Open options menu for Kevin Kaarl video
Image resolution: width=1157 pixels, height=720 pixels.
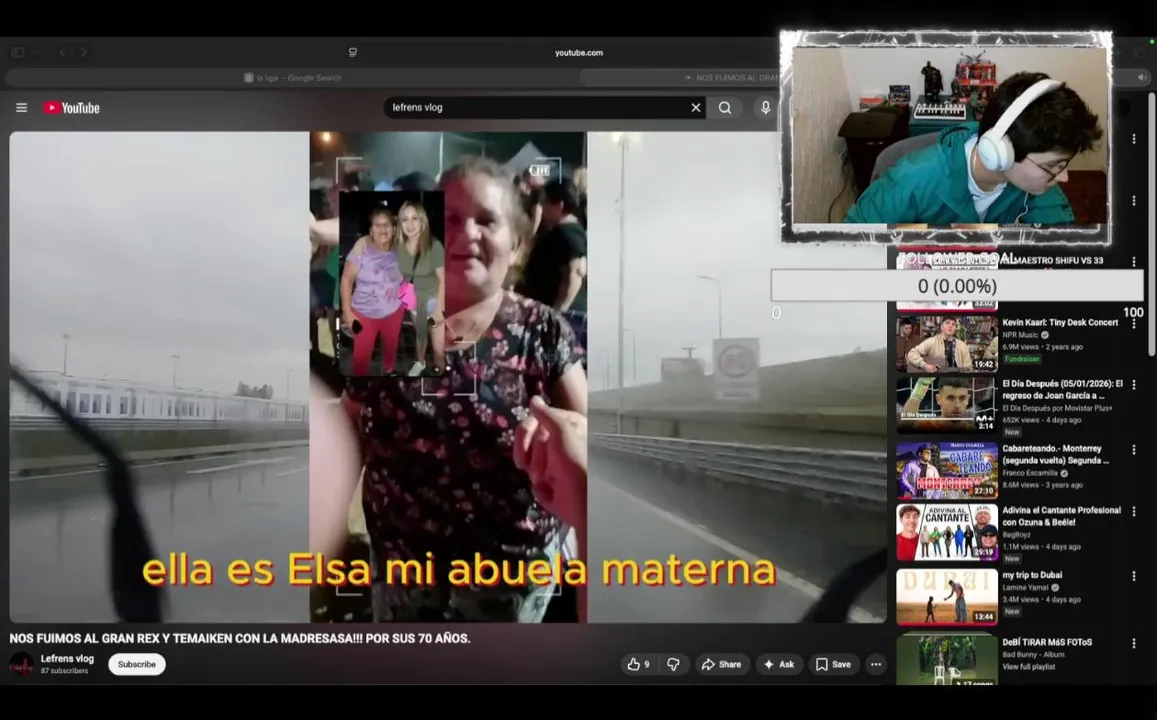click(x=1134, y=324)
